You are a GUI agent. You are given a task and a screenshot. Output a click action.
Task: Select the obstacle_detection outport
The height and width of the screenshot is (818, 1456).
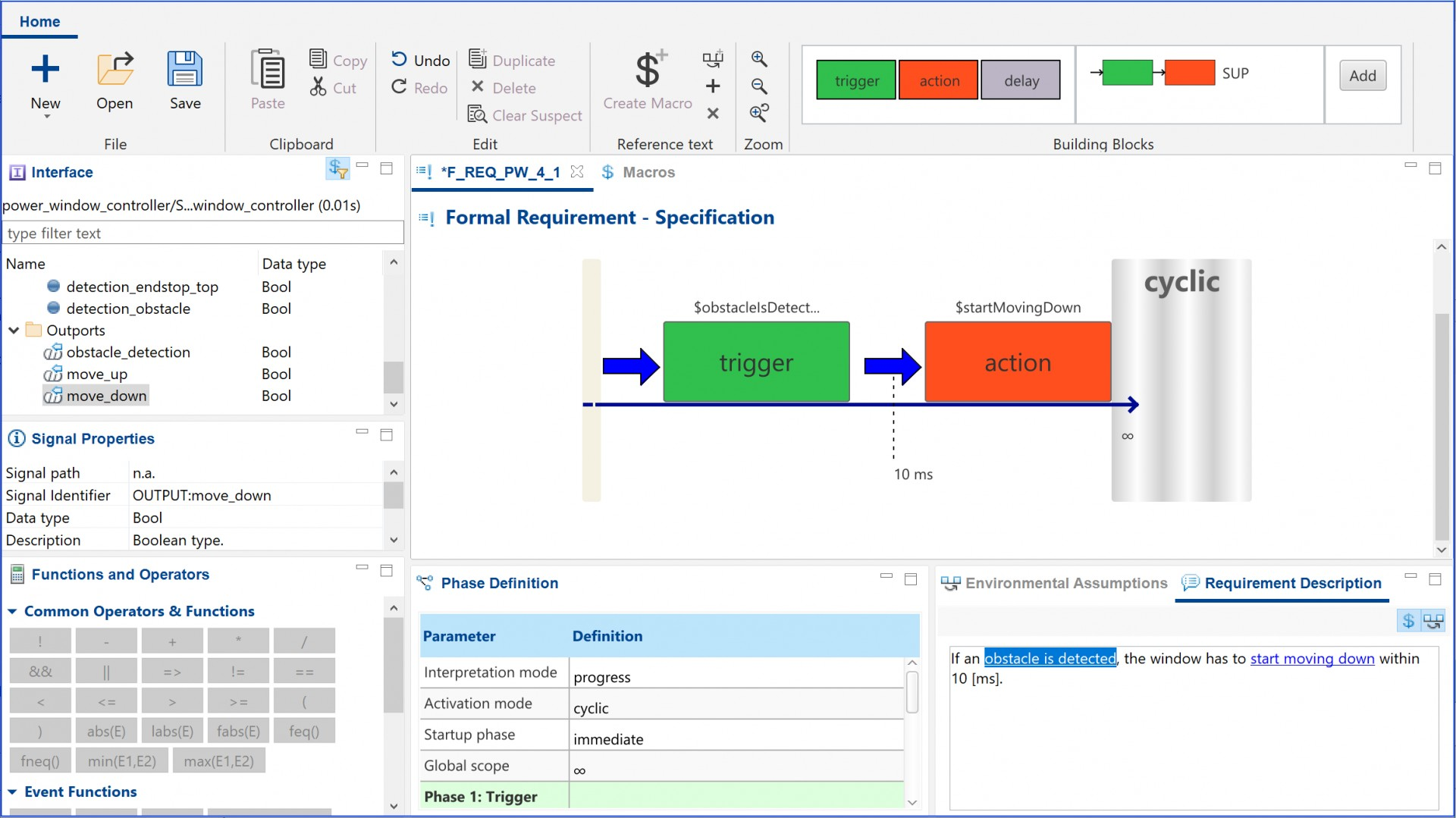[117, 352]
